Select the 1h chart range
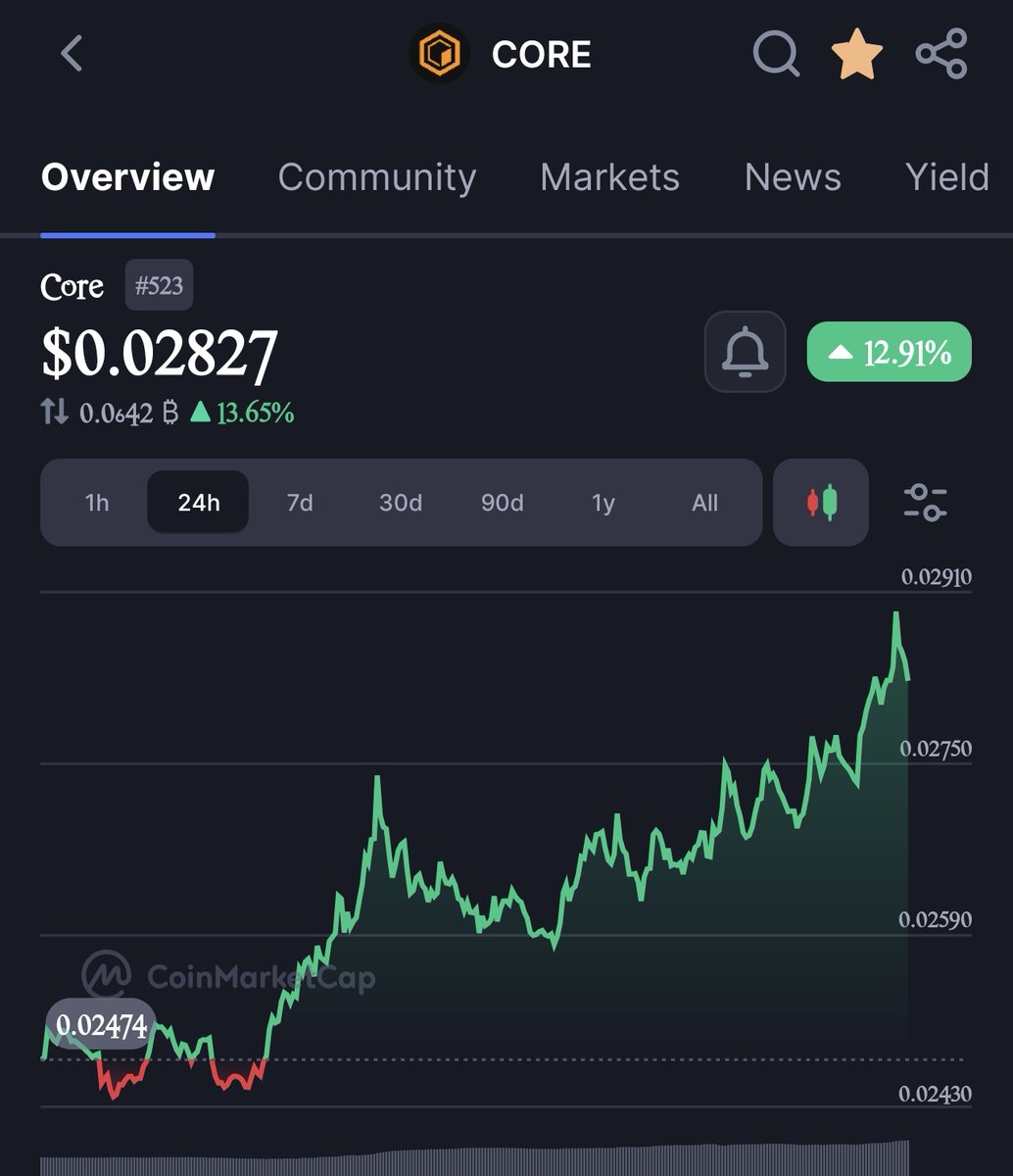The height and width of the screenshot is (1176, 1013). pos(97,503)
